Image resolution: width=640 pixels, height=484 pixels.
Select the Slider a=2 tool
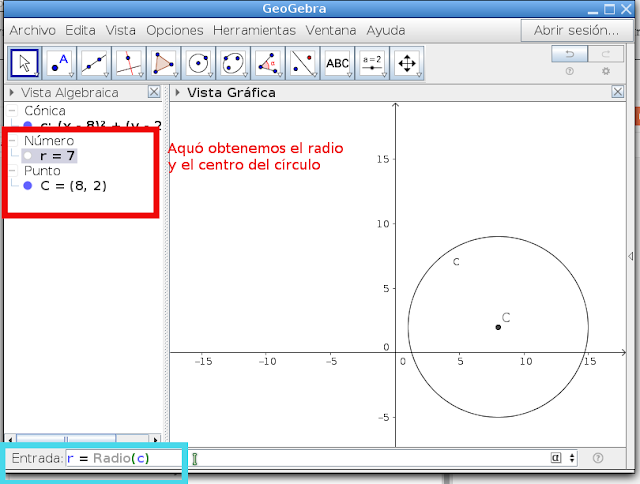point(372,63)
